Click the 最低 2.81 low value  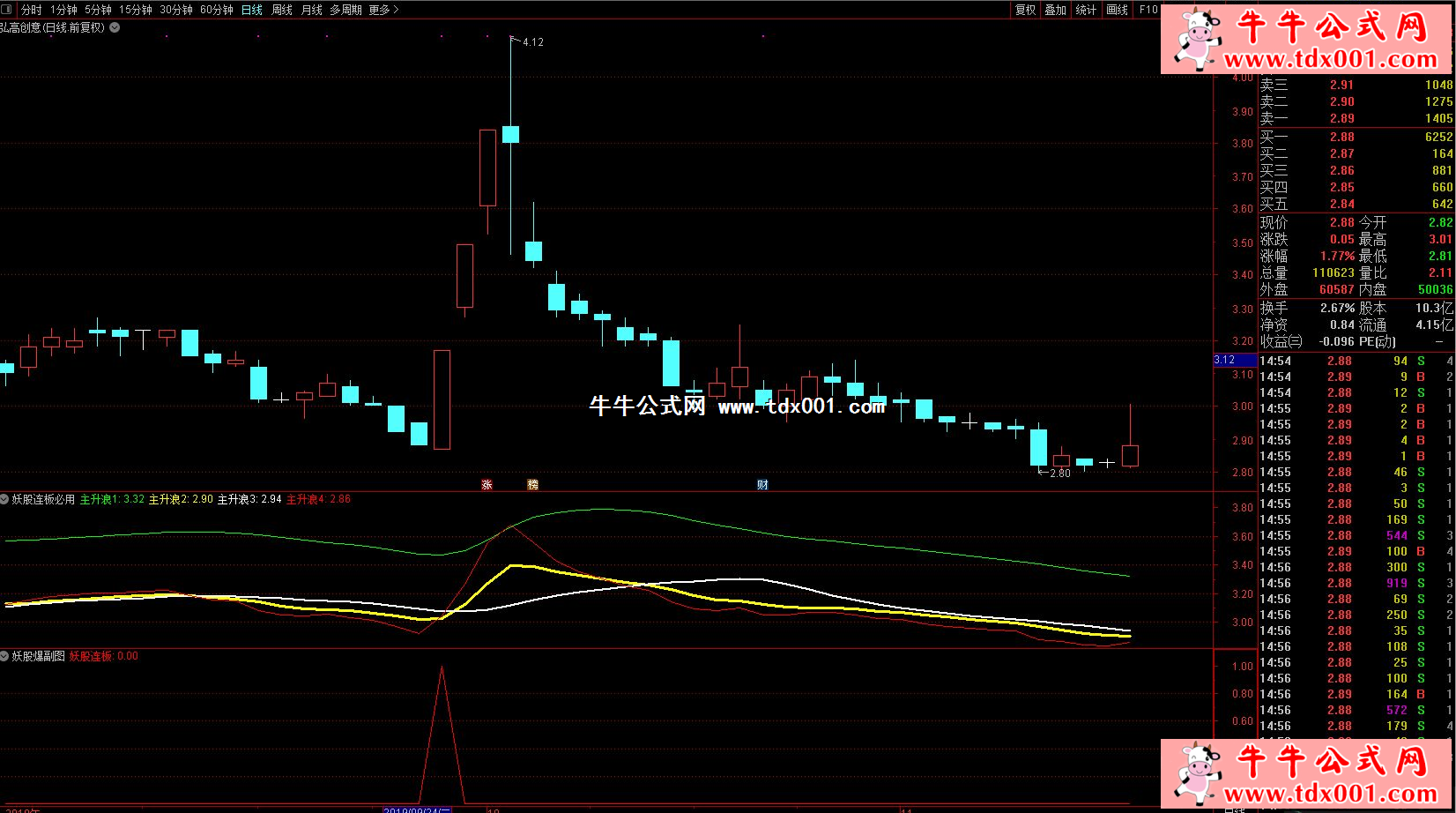pyautogui.click(x=1441, y=256)
